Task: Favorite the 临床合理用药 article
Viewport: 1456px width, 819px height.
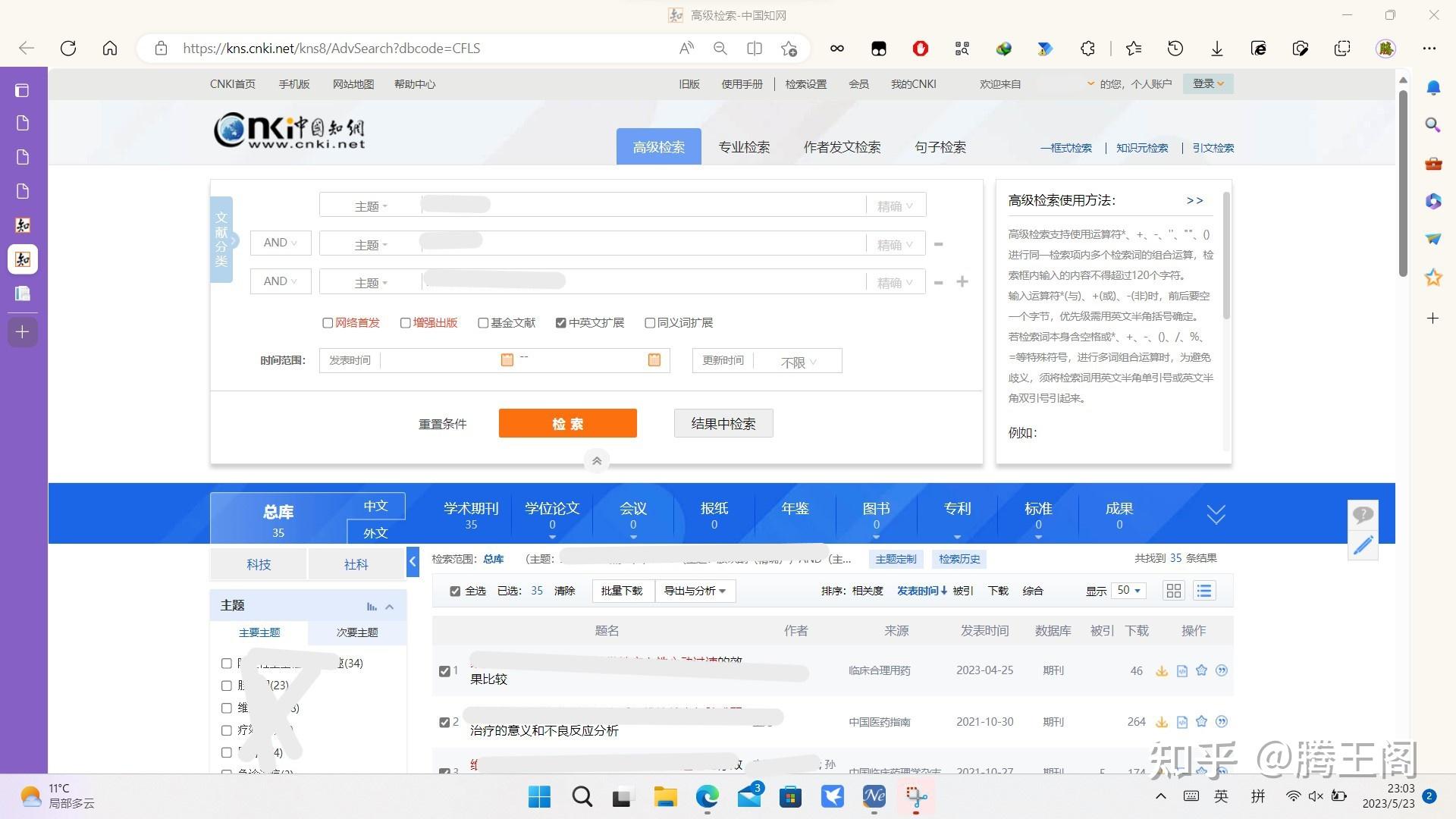Action: point(1201,670)
